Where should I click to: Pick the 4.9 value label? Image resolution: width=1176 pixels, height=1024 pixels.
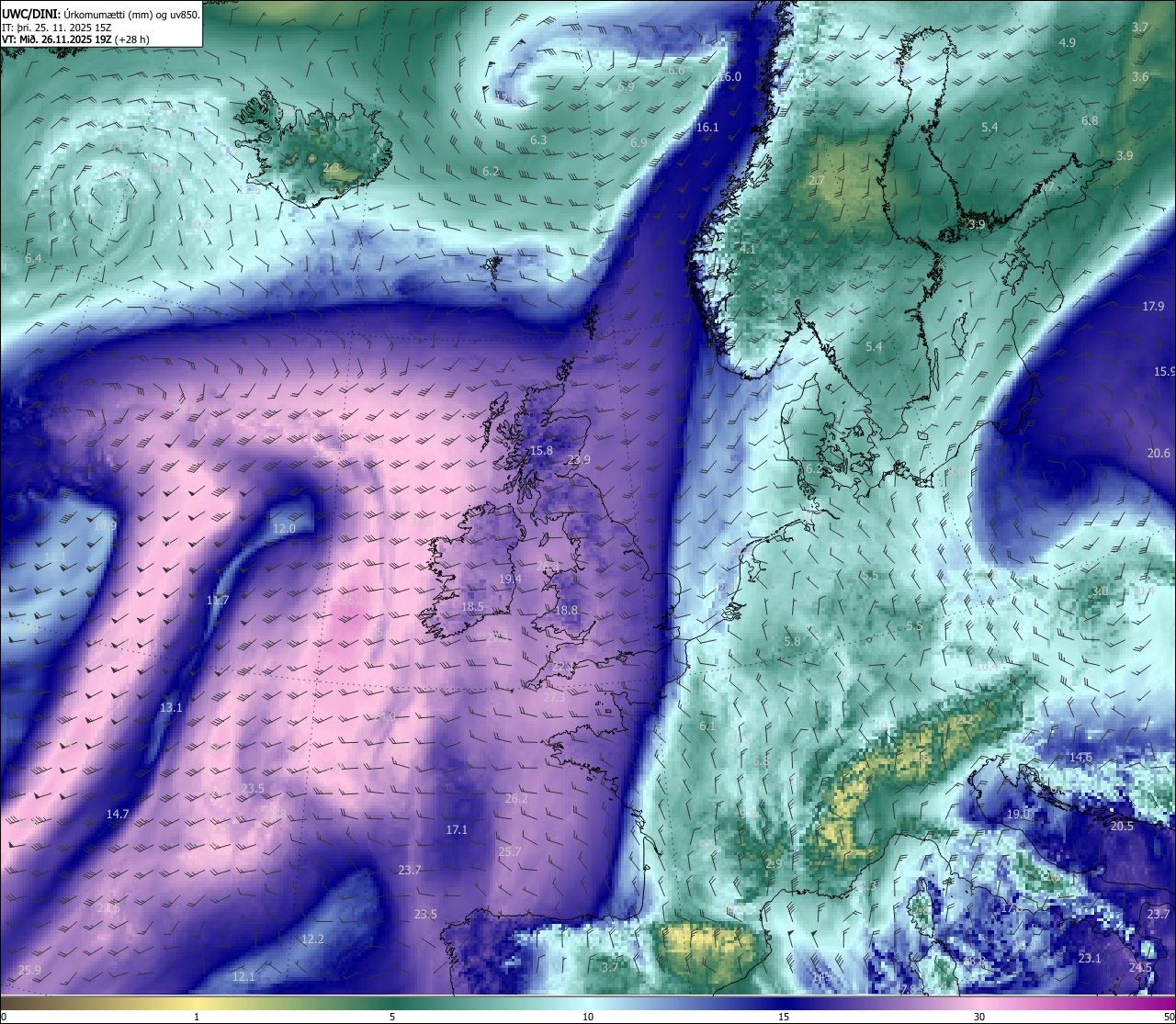tap(1068, 43)
